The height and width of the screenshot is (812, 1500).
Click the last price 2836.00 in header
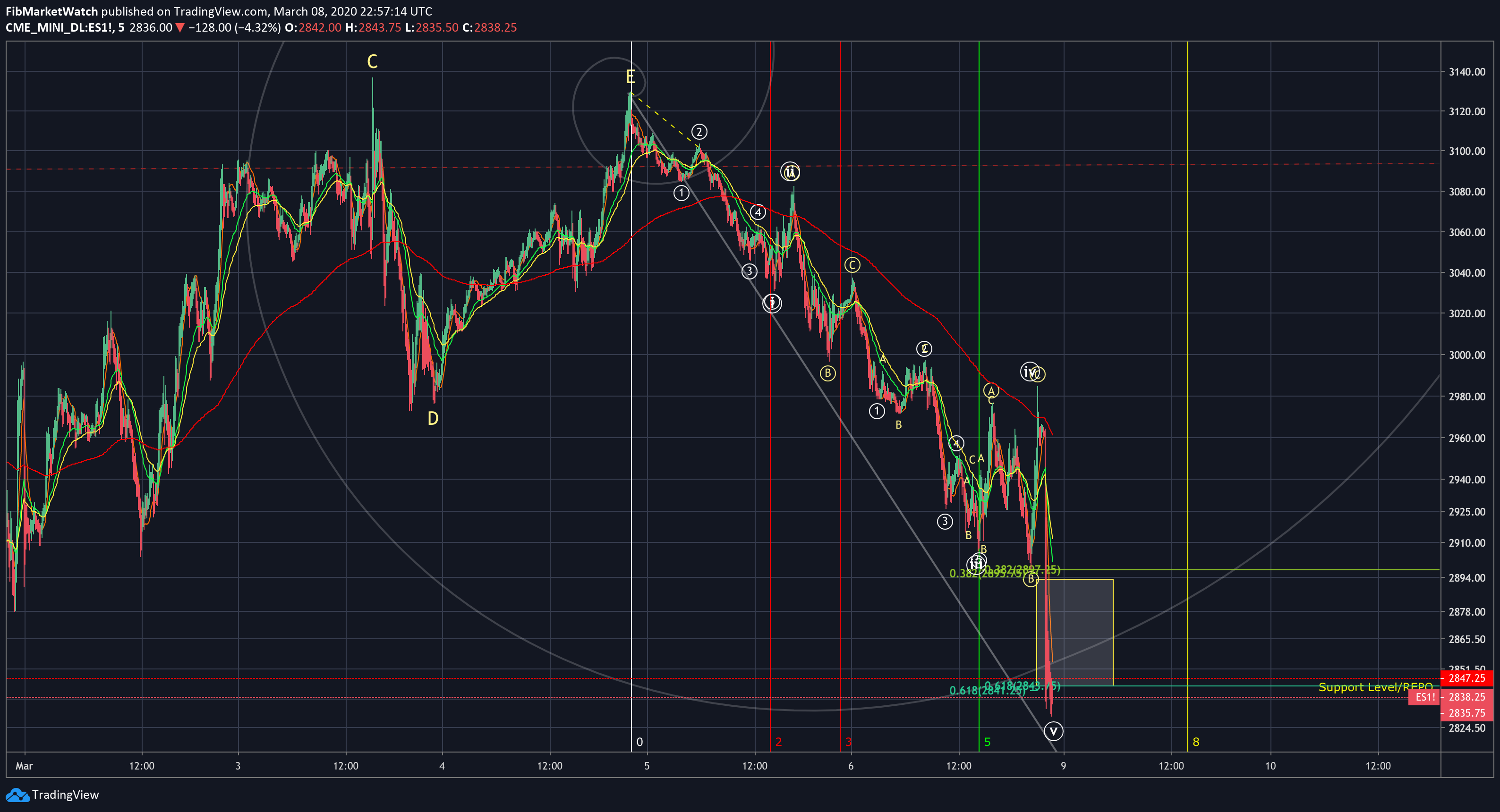coord(151,27)
